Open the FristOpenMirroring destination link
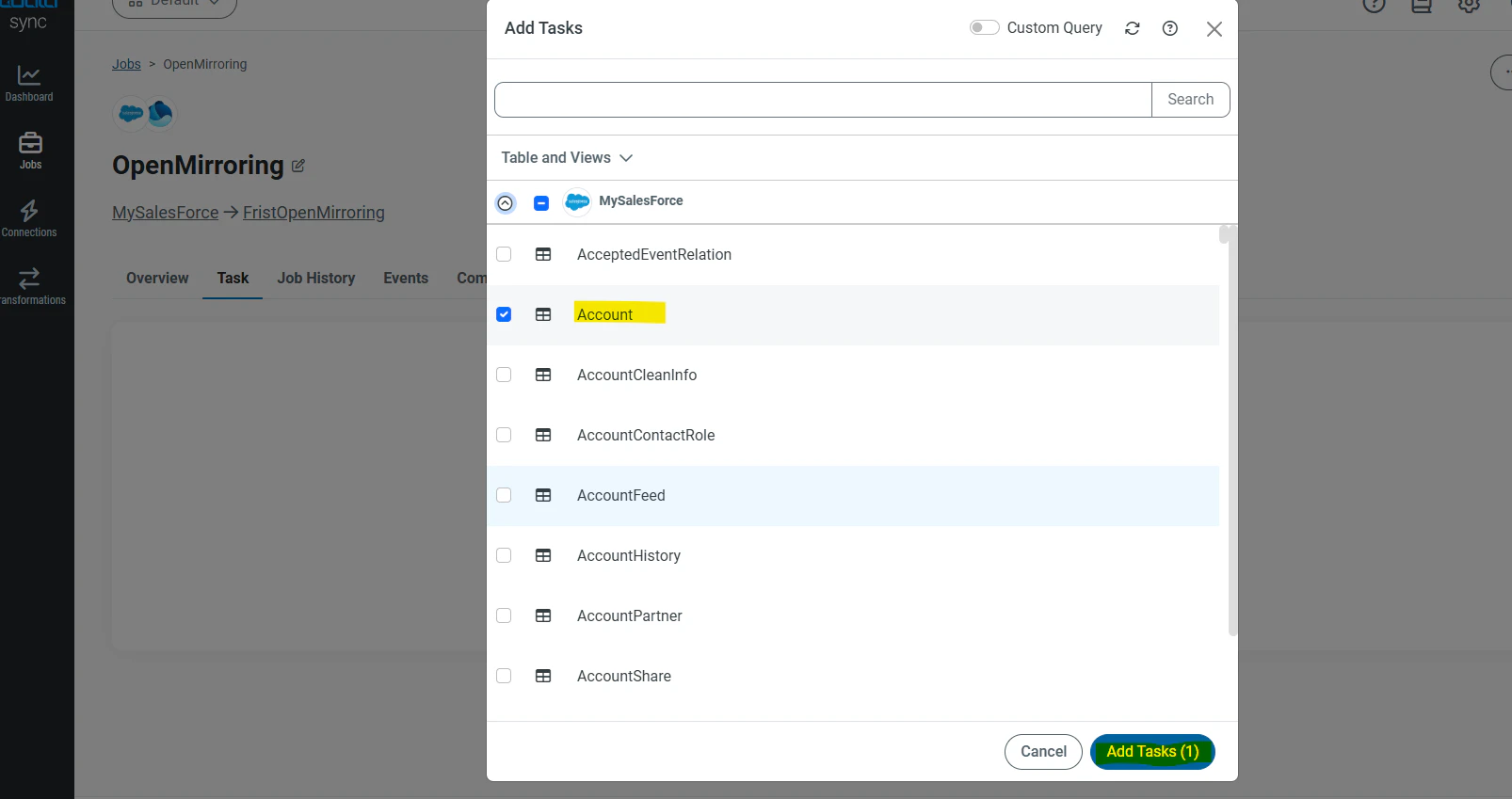This screenshot has width=1512, height=799. pos(314,213)
